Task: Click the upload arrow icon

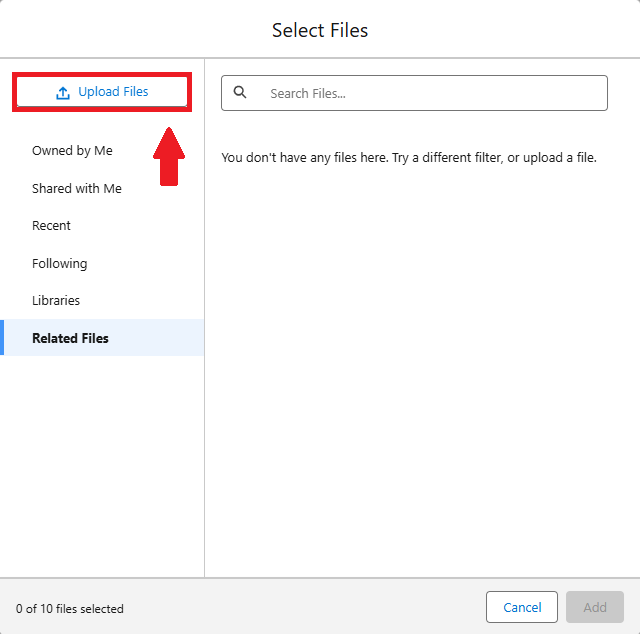Action: [63, 93]
